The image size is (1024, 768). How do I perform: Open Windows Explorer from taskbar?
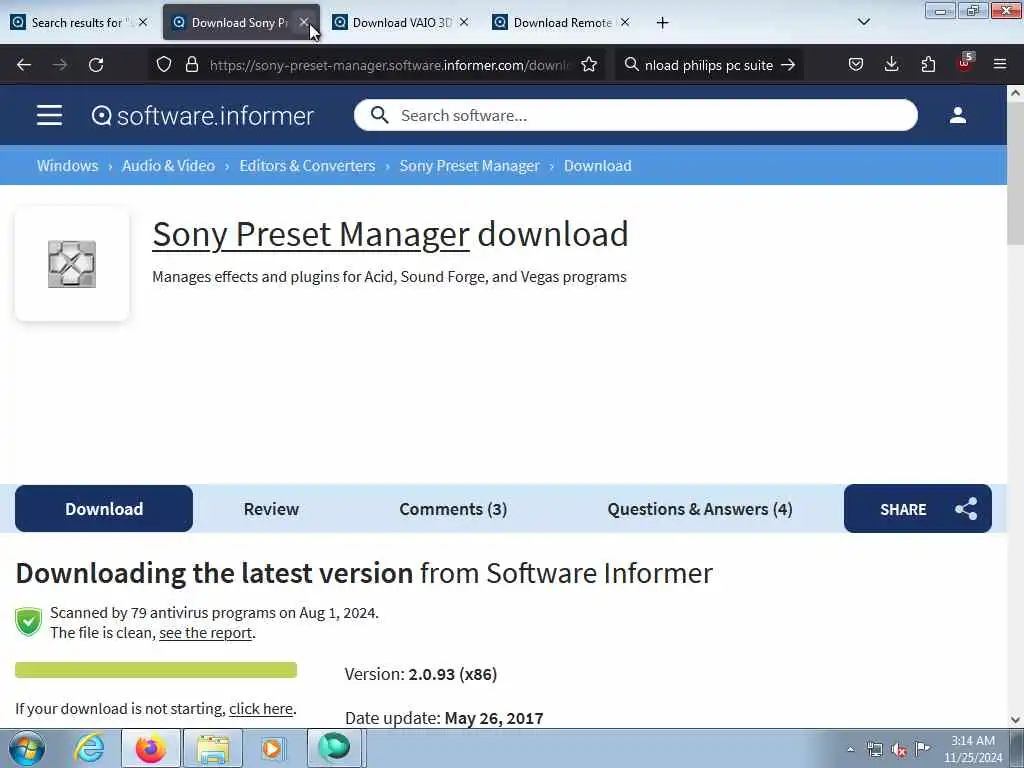point(213,748)
